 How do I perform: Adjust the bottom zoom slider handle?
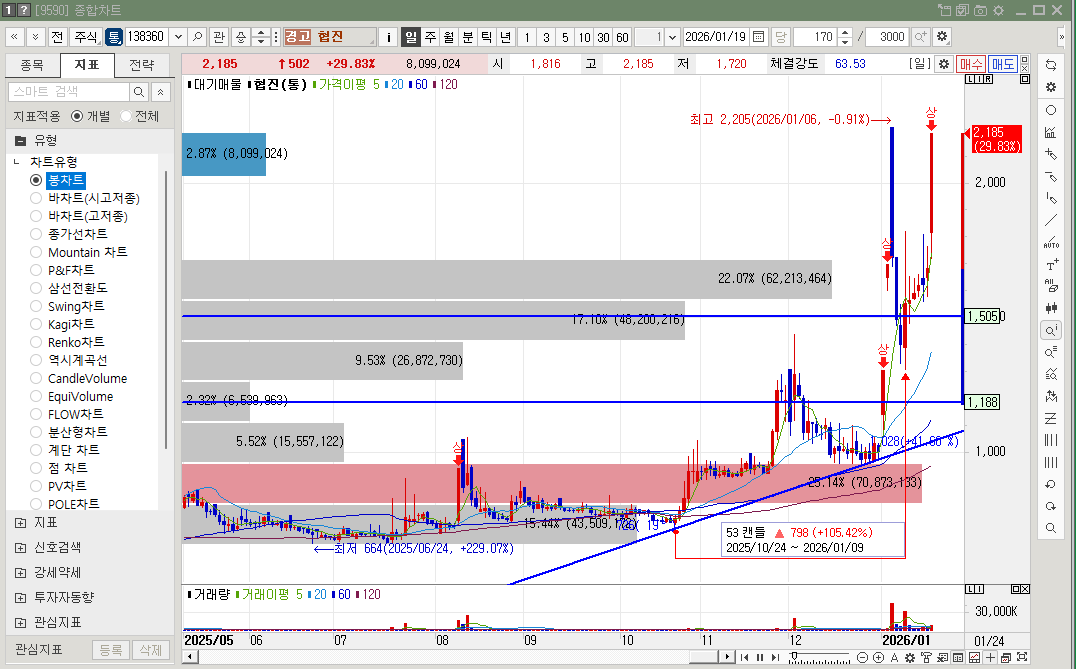[x=793, y=657]
